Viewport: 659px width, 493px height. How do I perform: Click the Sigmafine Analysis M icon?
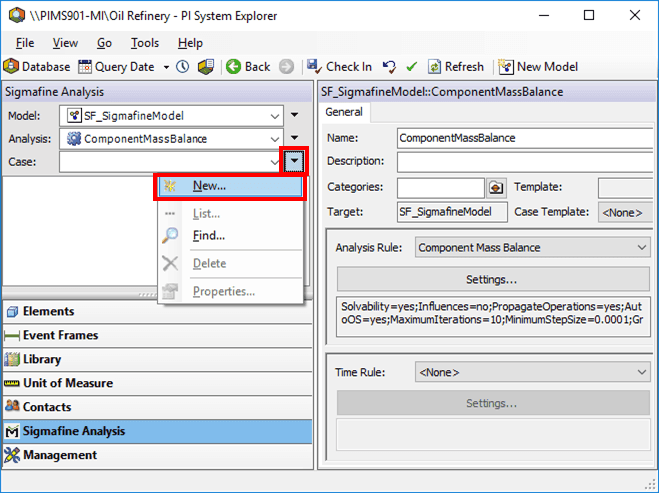[12, 431]
